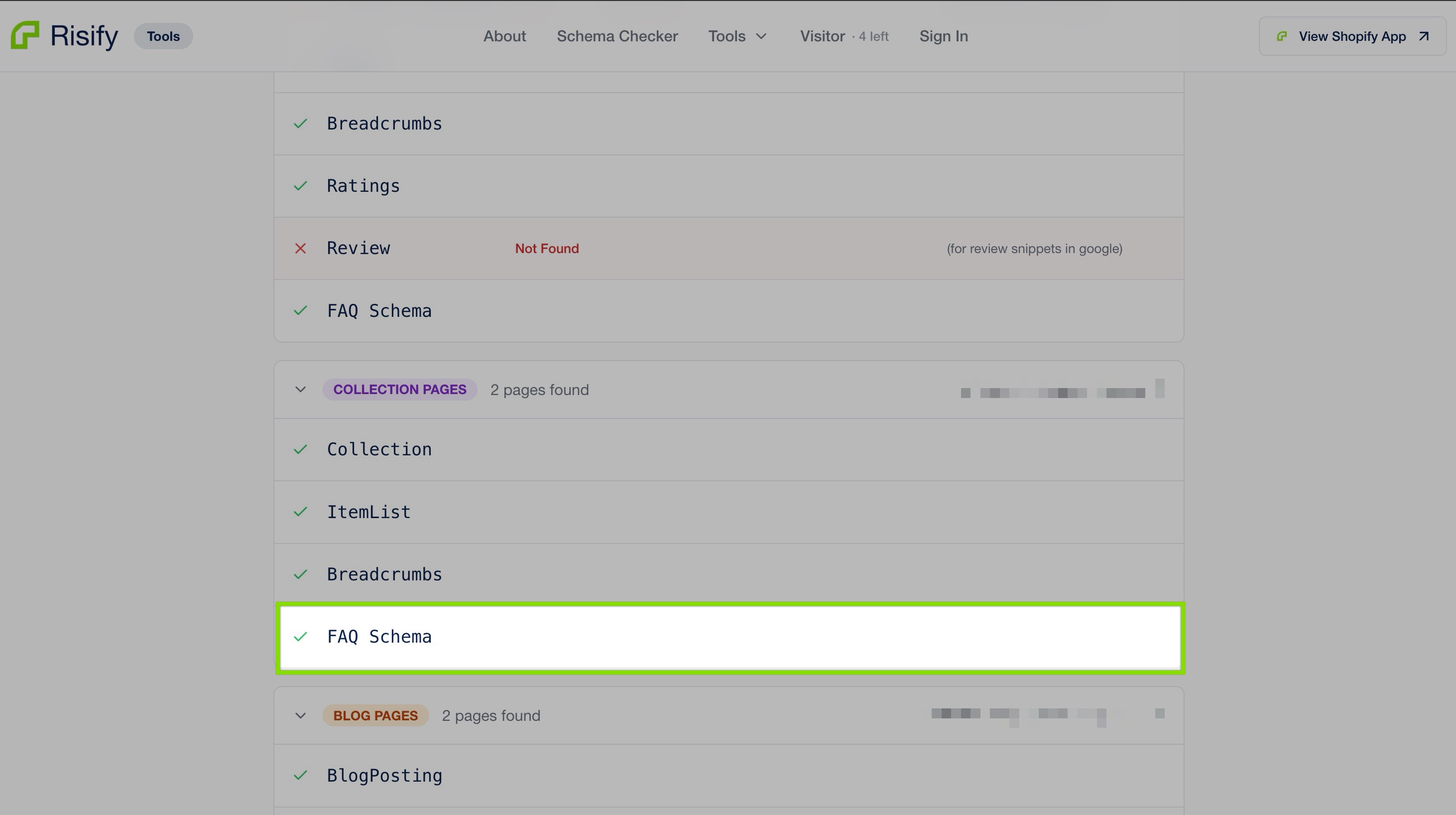Click the Risify logo icon
This screenshot has width=1456, height=815.
tap(25, 35)
